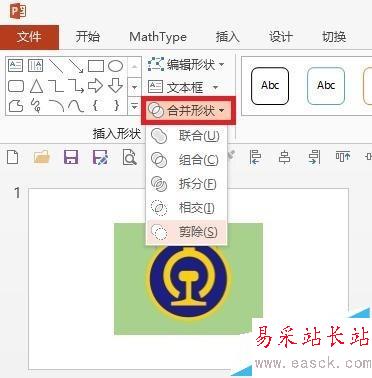Click the PowerPoint application logo

click(x=18, y=12)
